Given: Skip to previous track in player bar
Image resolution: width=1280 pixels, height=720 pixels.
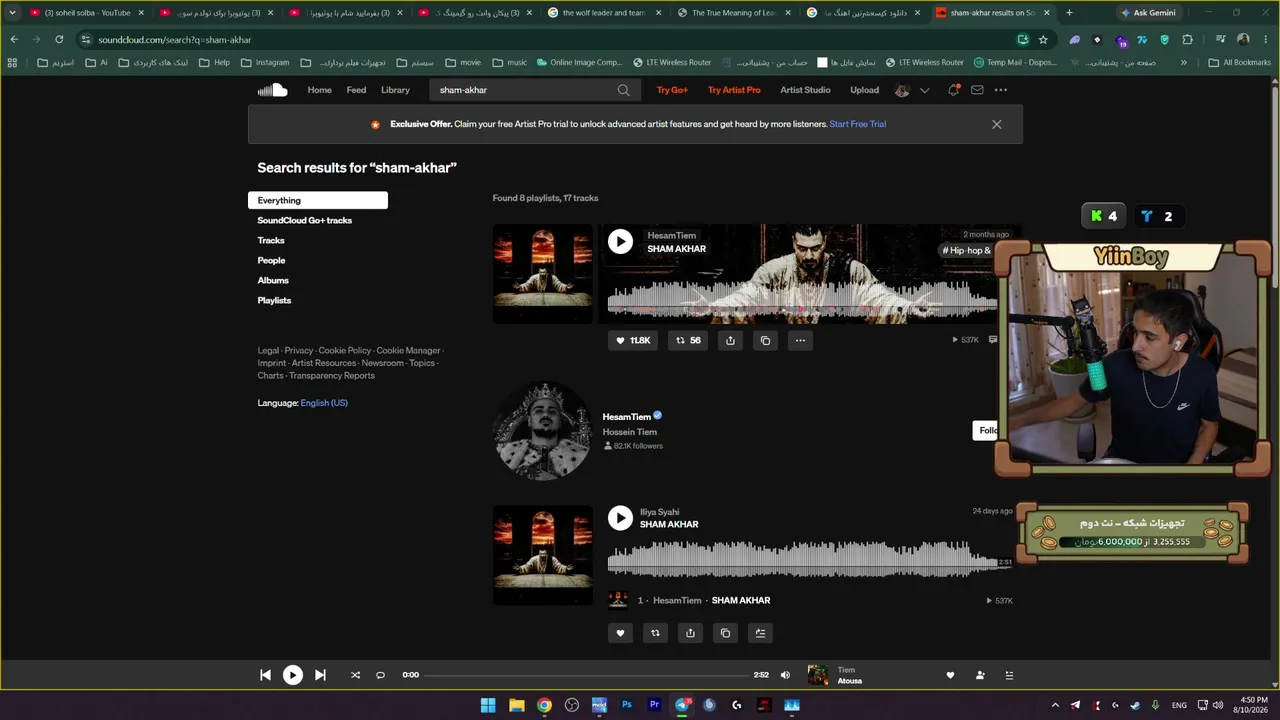Looking at the screenshot, I should tap(265, 675).
